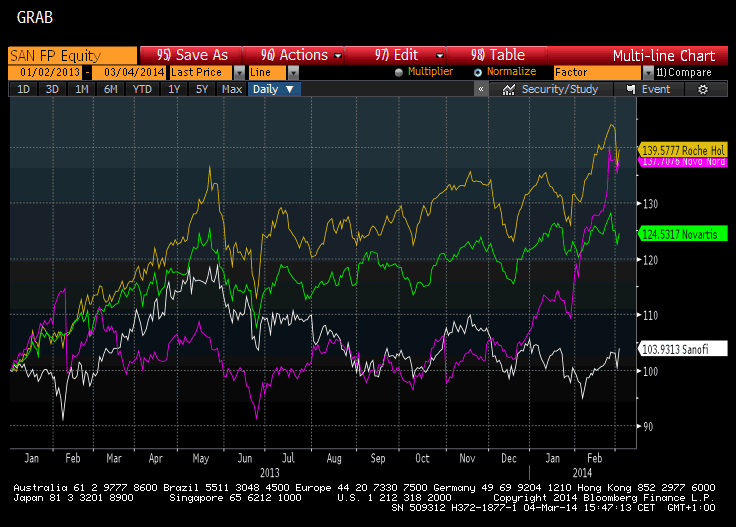736x527 pixels.
Task: Click the end date field 03/04/2014
Action: click(x=129, y=73)
